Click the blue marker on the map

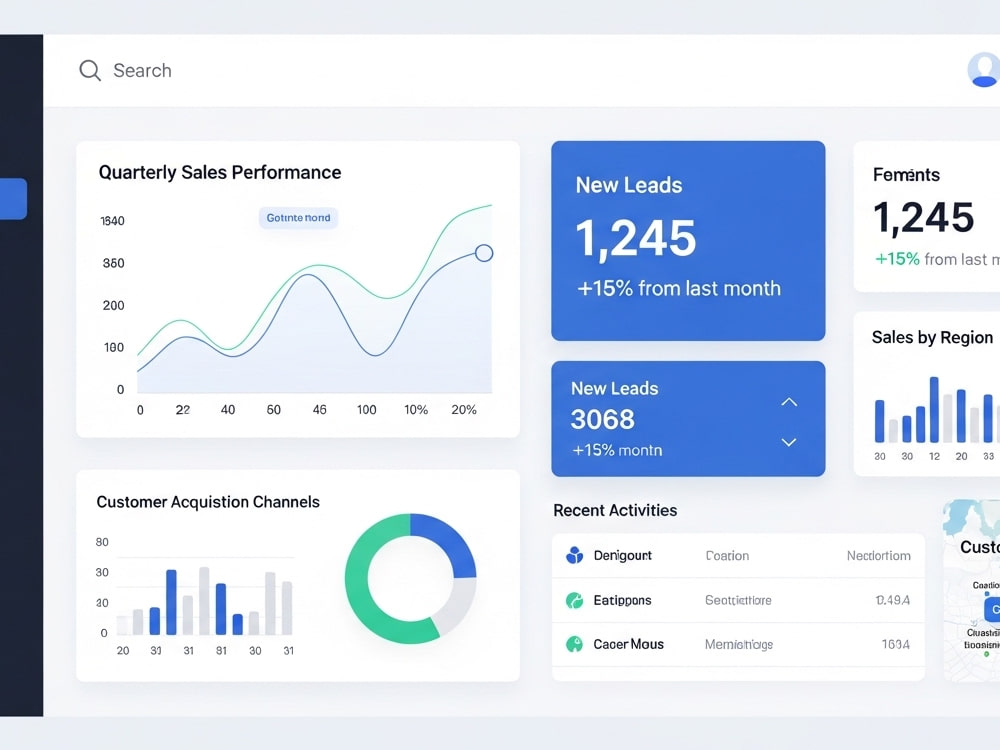992,609
